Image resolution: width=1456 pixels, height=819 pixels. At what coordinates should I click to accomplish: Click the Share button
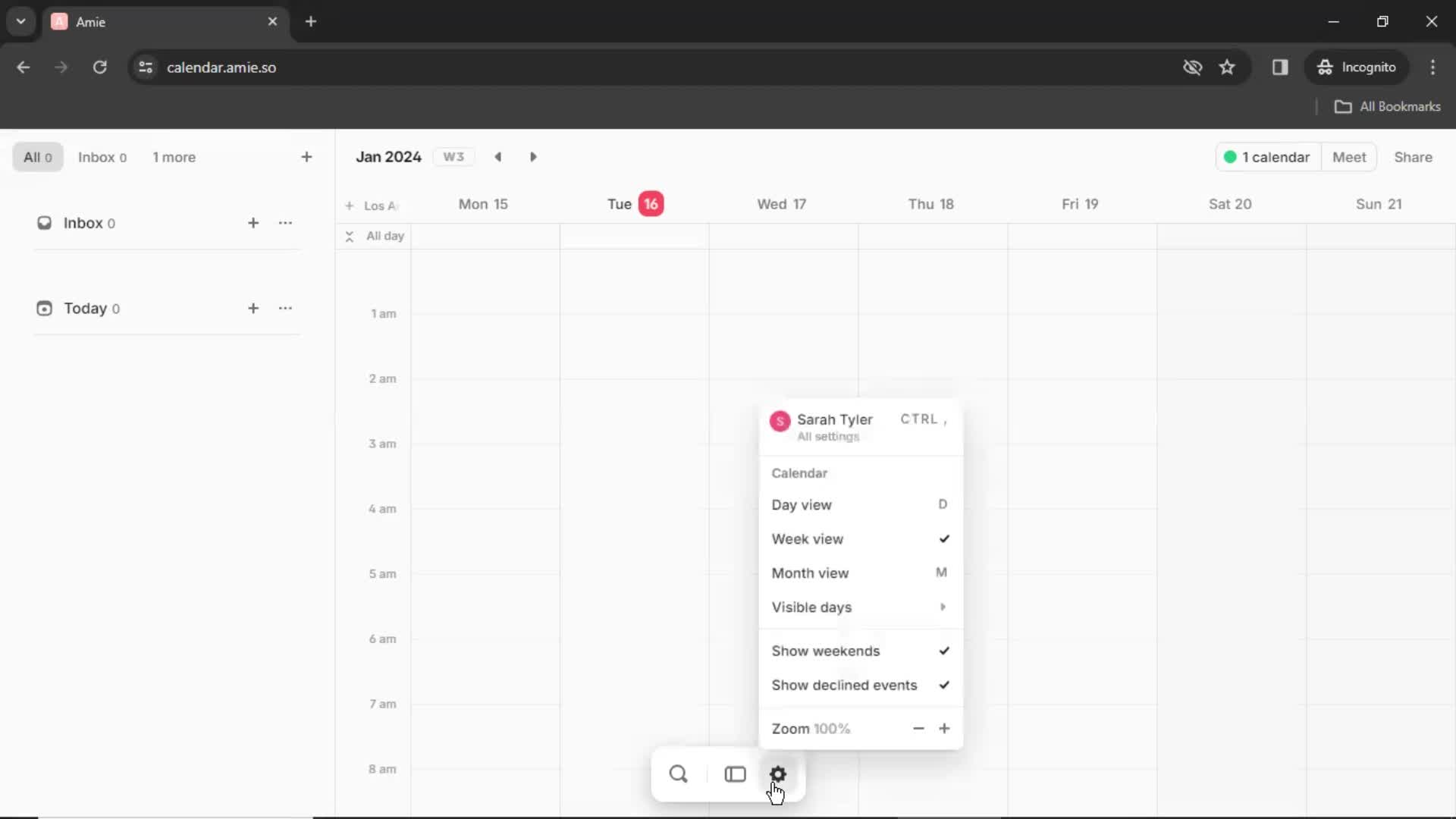1415,157
